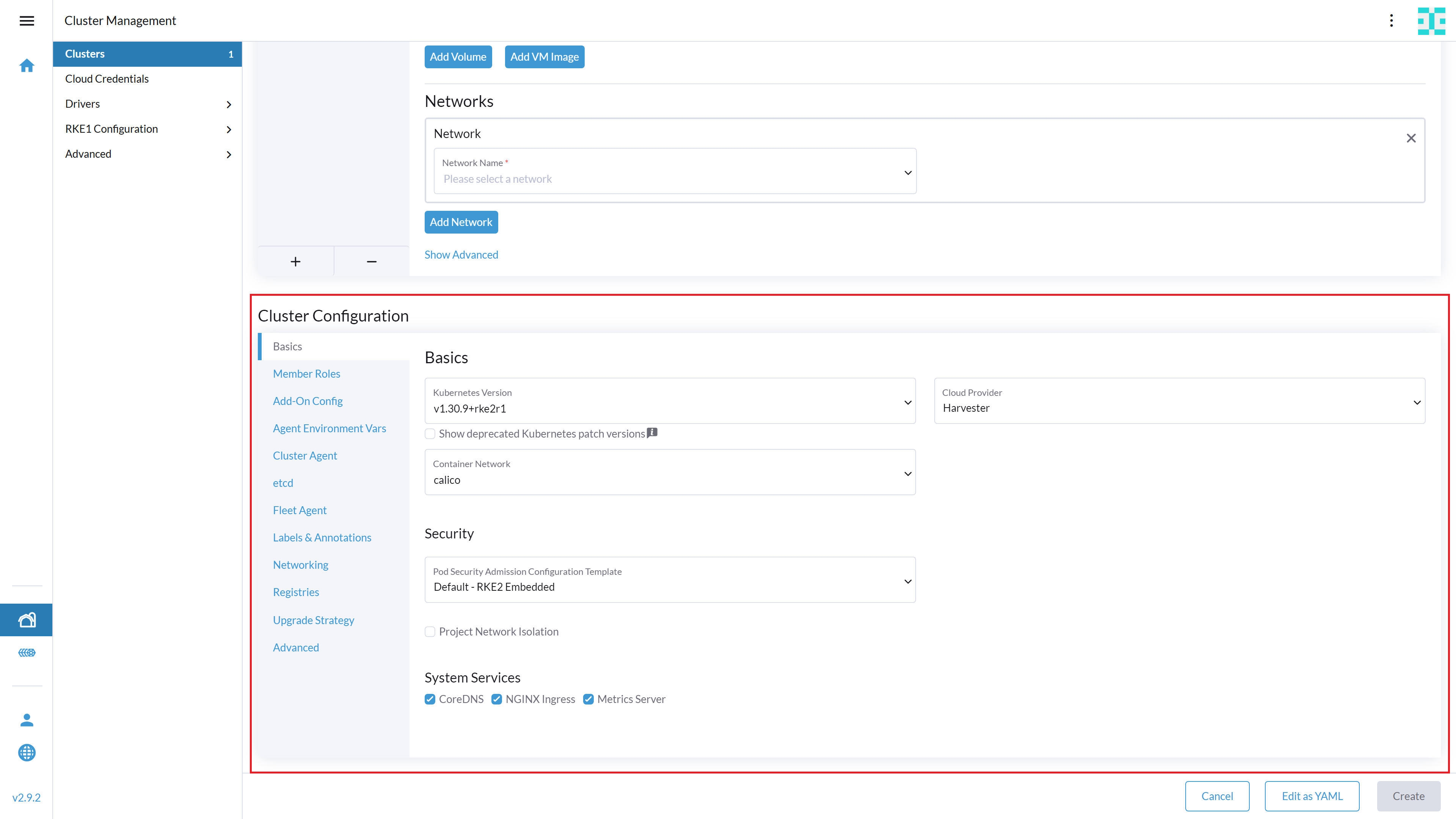Select the Cluster Management icon in sidebar
The height and width of the screenshot is (819, 1456).
27,620
